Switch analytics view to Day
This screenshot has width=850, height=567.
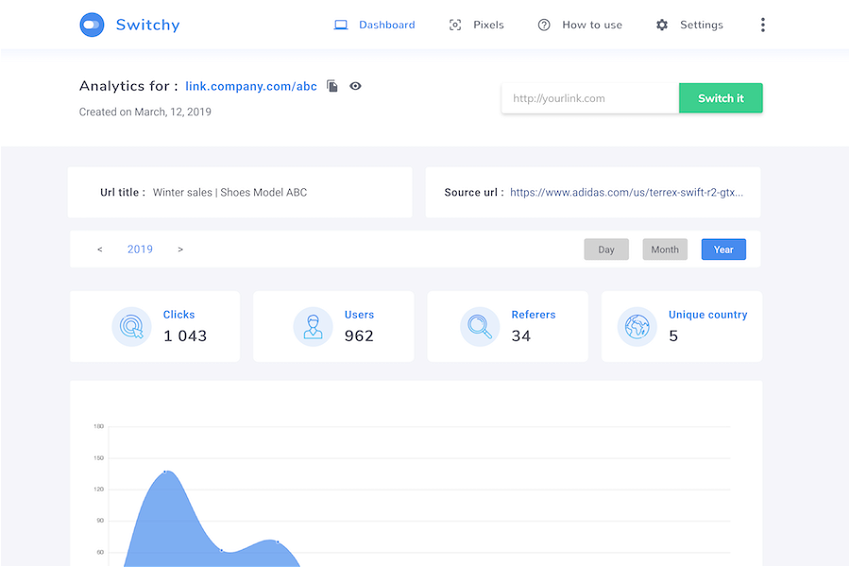click(606, 250)
